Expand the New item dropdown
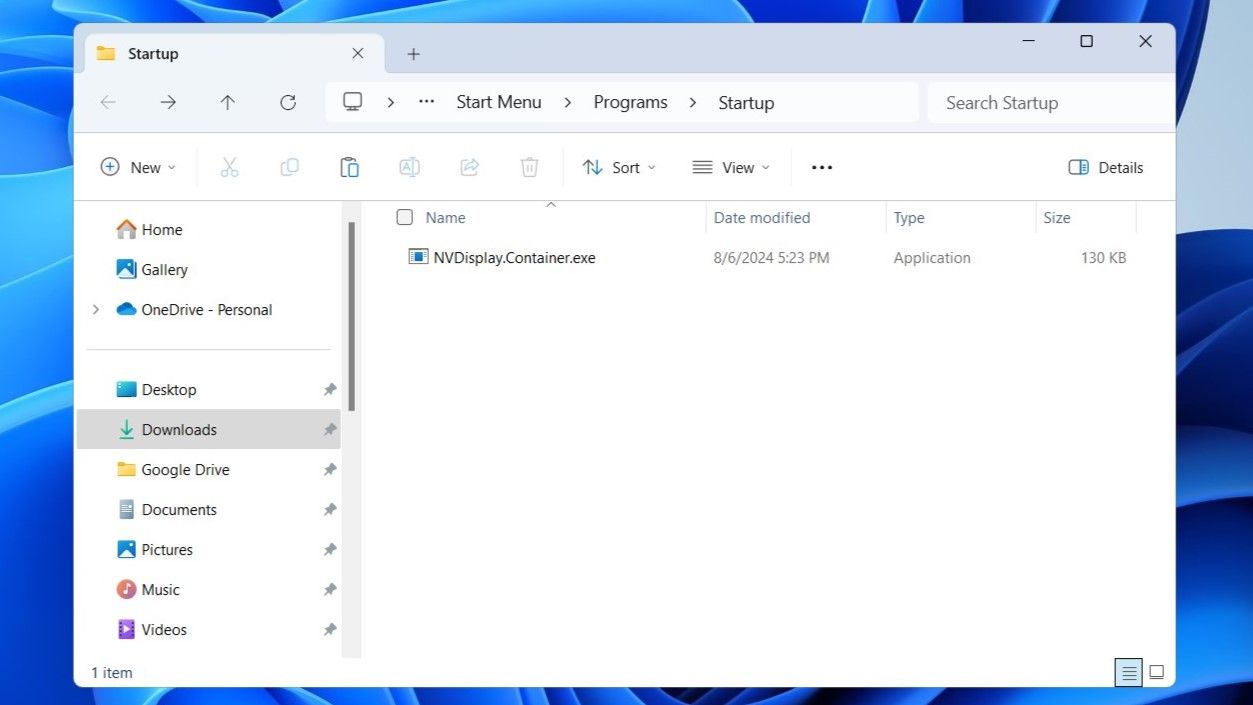 (x=138, y=167)
